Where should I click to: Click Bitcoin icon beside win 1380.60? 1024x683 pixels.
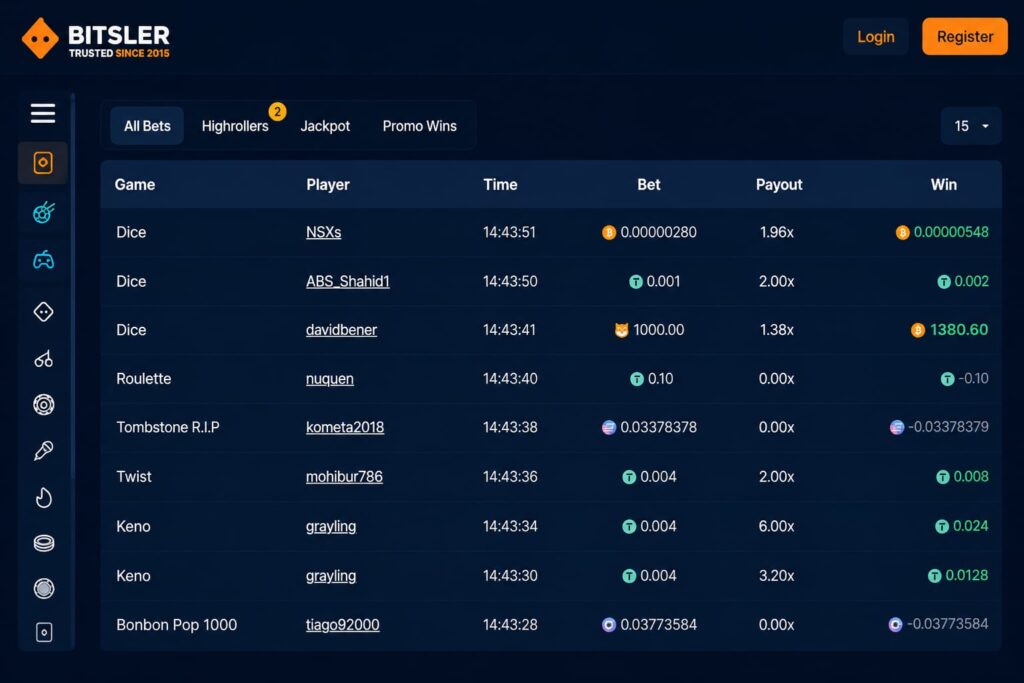pos(918,330)
